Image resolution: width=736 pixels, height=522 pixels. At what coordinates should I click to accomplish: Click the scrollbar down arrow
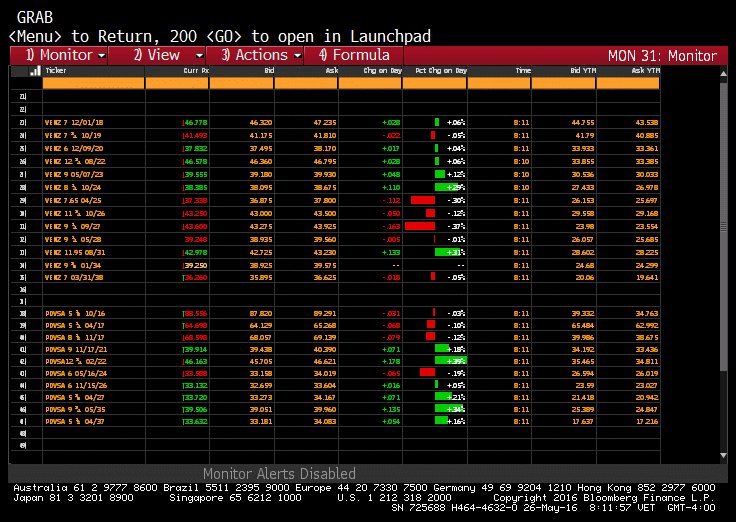click(x=723, y=455)
